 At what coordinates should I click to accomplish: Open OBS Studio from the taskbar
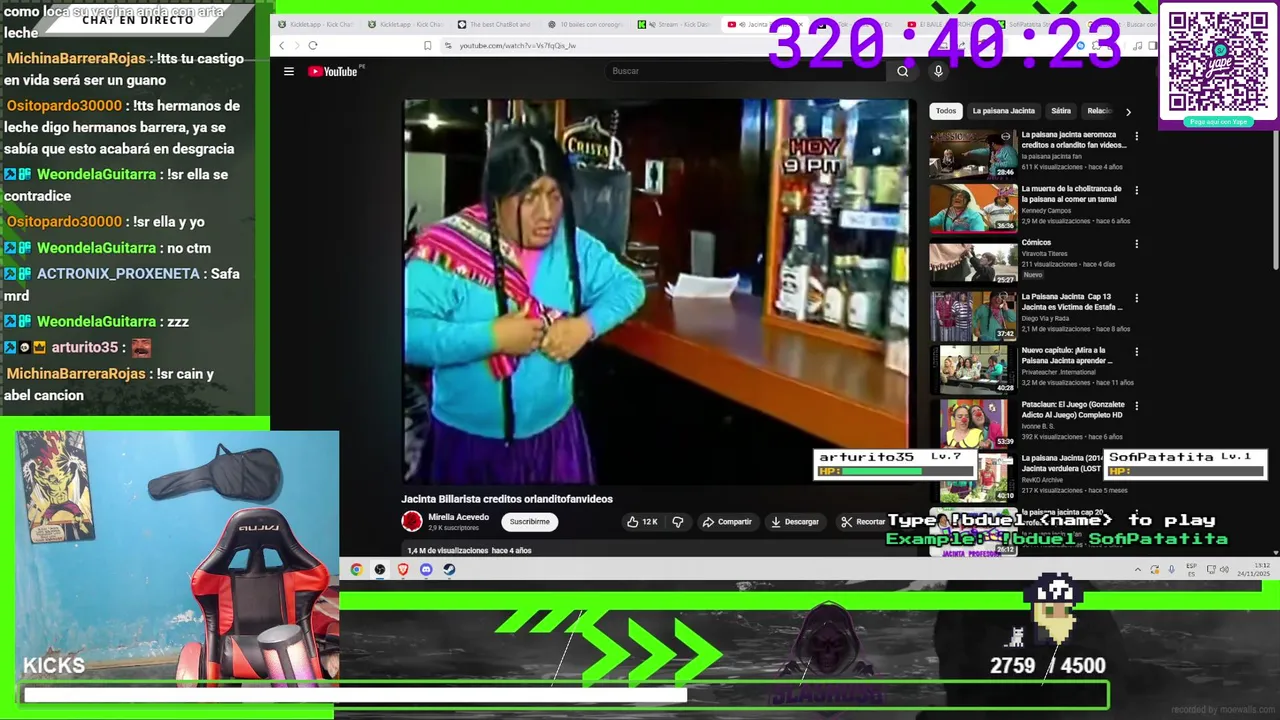380,569
